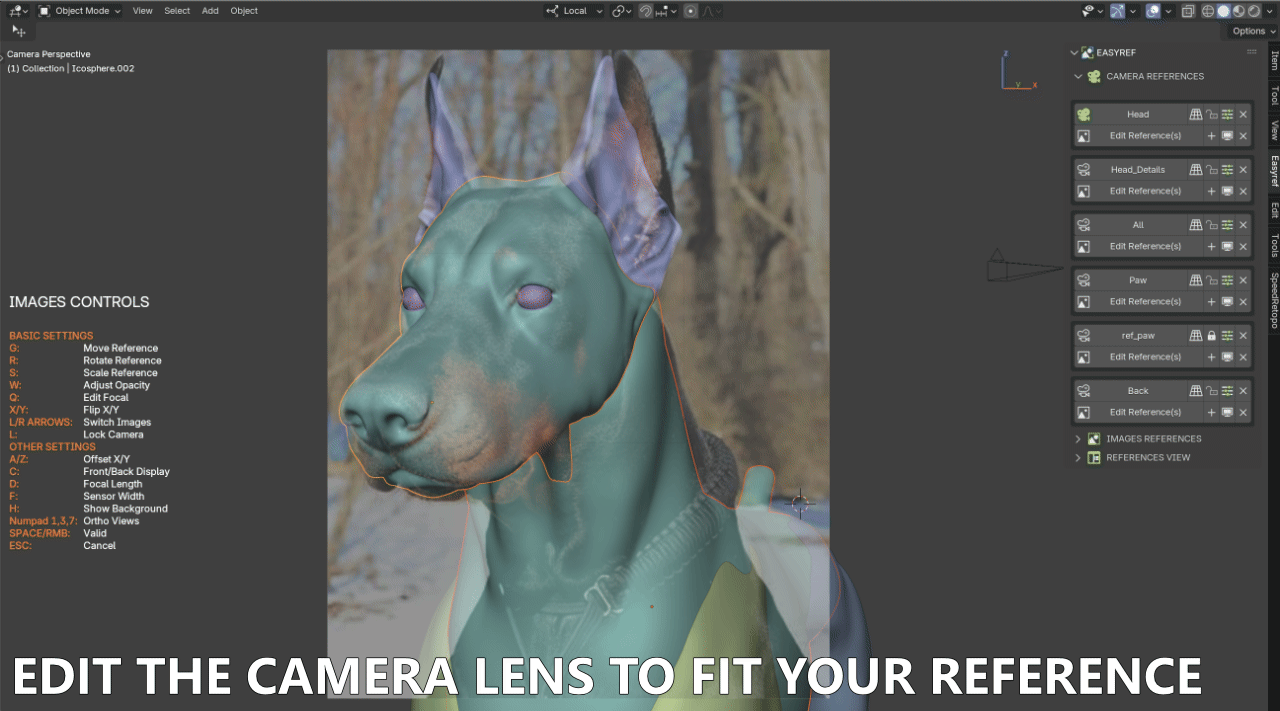
Task: Toggle X-ray mode in the viewport header
Action: [1188, 11]
